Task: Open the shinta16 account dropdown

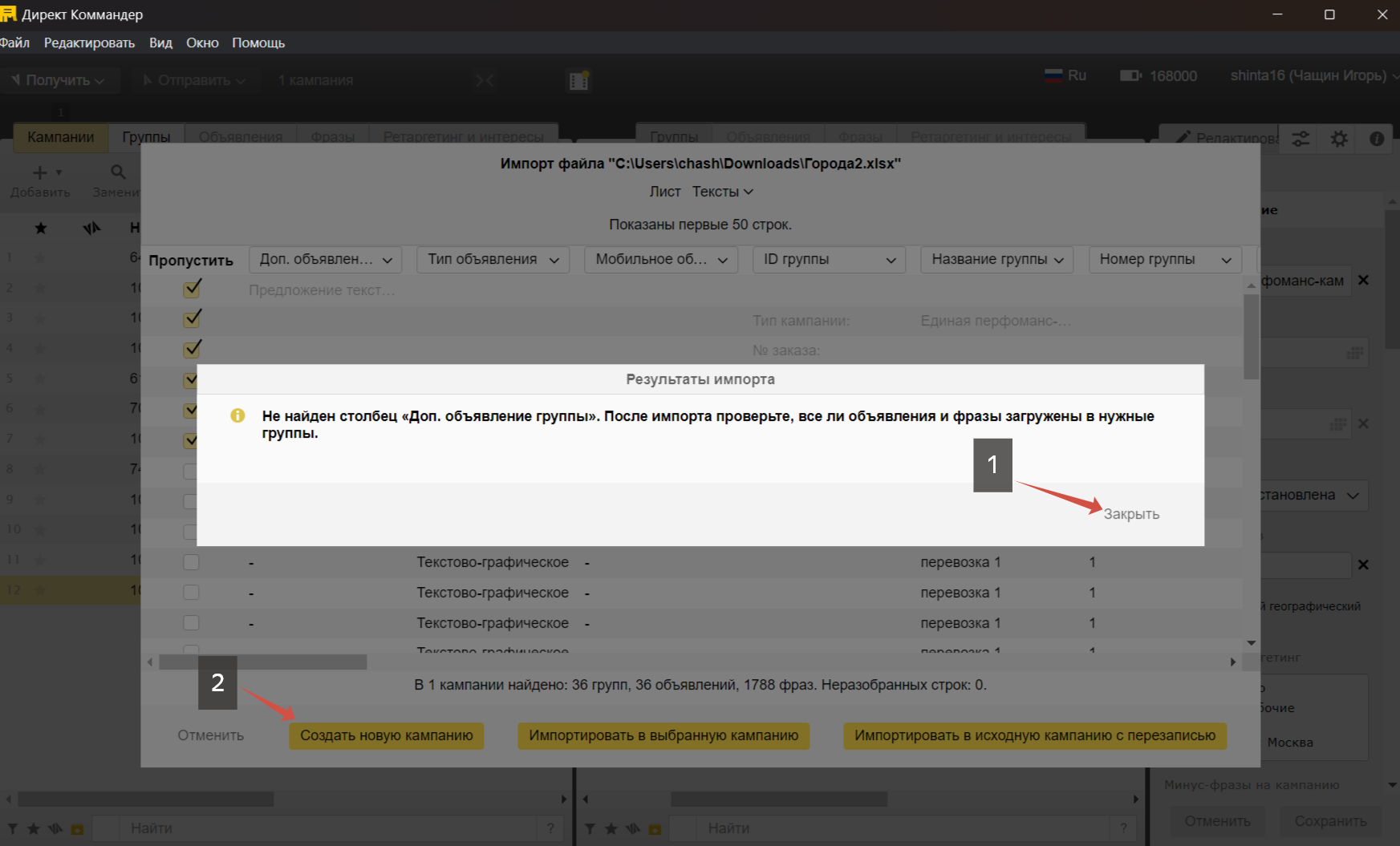Action: [x=1314, y=75]
